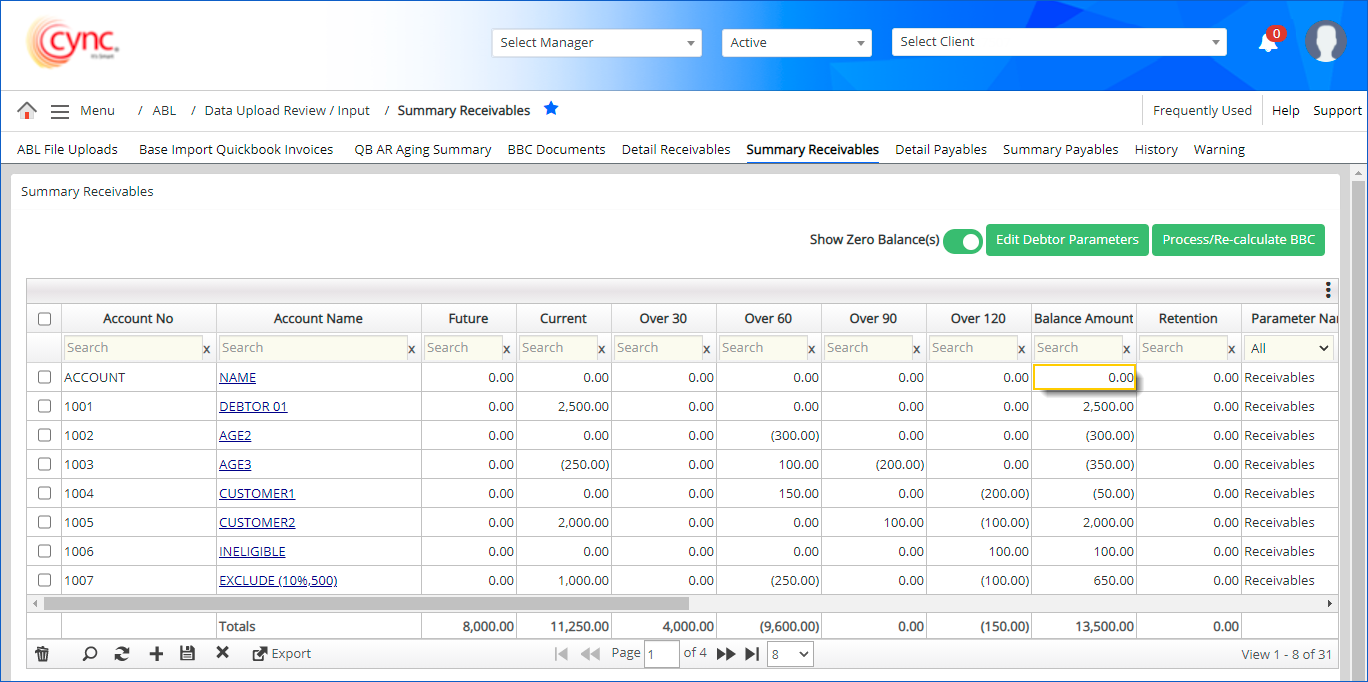This screenshot has width=1368, height=682.
Task: Refresh the grid using reload icon
Action: tap(122, 654)
